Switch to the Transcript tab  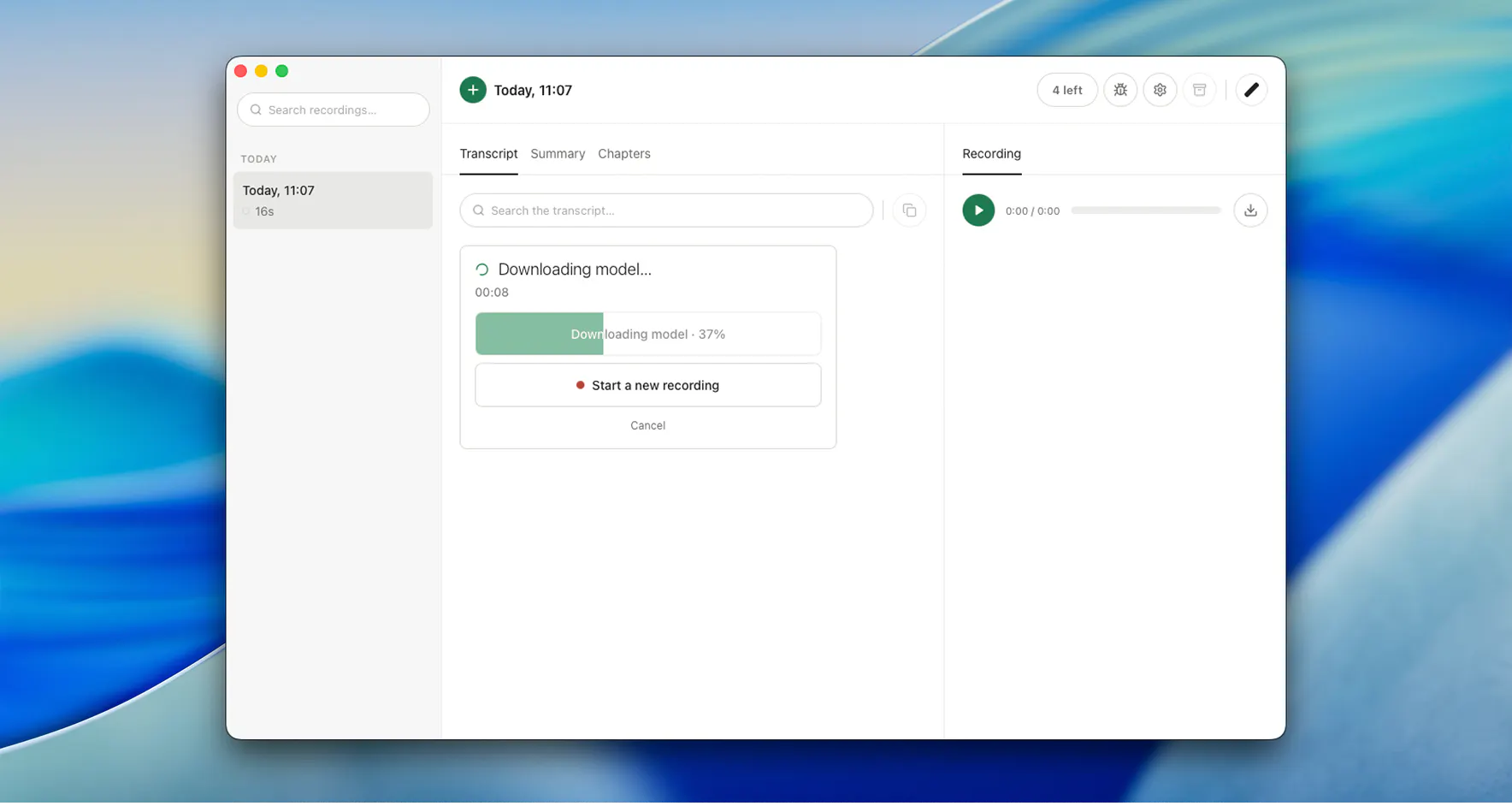tap(488, 154)
